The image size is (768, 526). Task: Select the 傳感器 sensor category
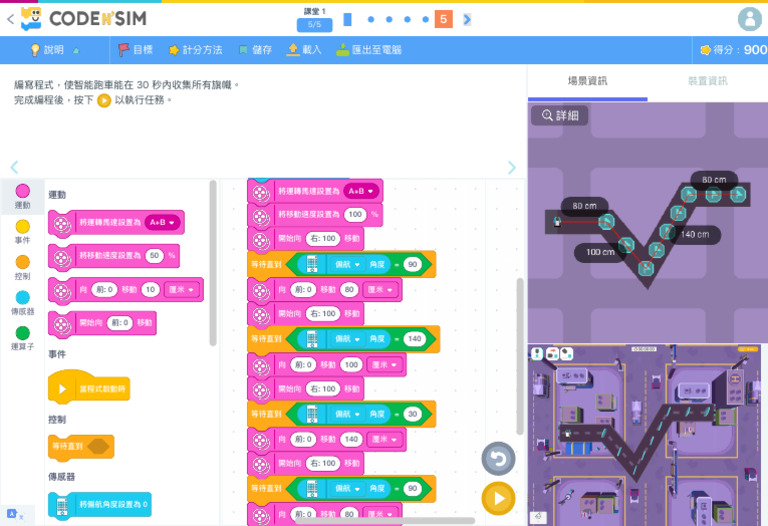coord(23,303)
